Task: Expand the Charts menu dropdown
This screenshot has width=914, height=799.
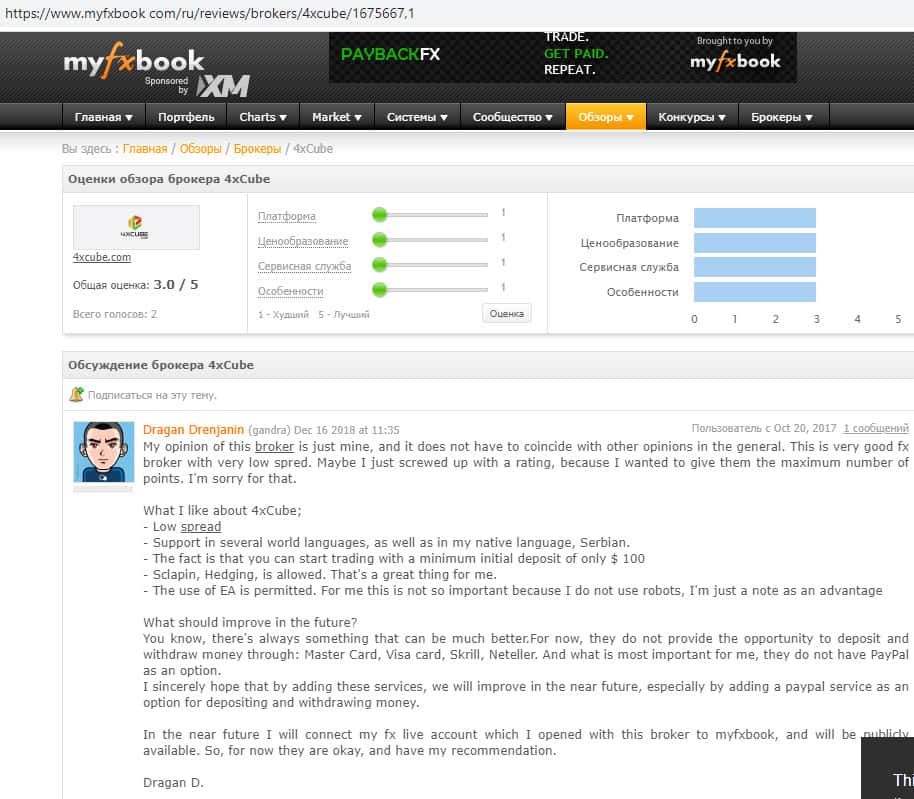Action: (x=263, y=117)
